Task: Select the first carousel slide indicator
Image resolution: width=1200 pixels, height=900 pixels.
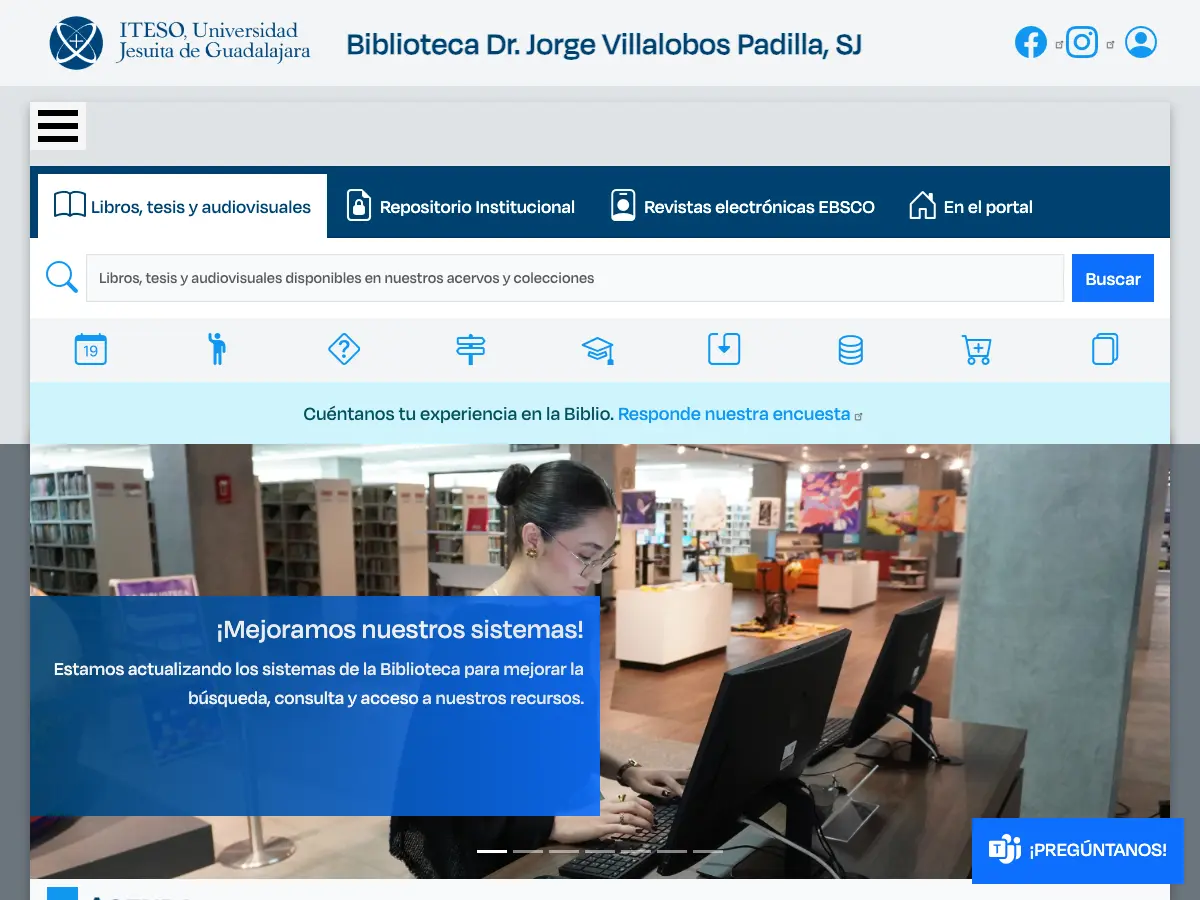Action: click(492, 851)
